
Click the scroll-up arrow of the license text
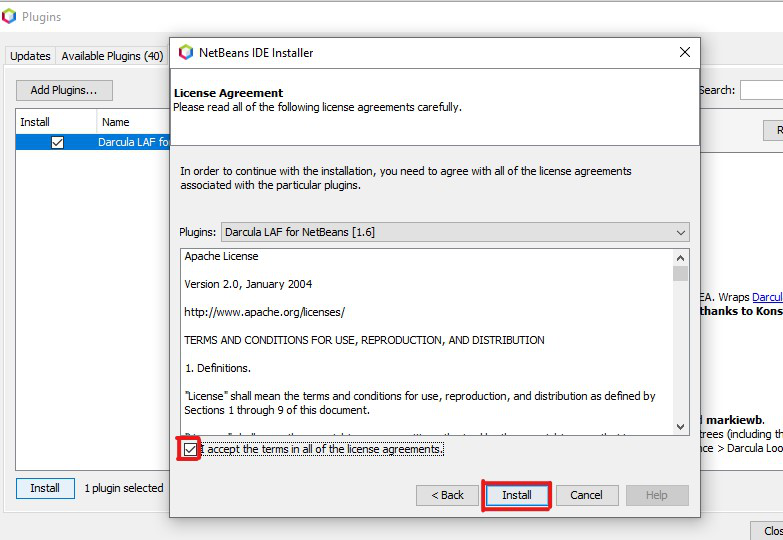click(x=680, y=258)
